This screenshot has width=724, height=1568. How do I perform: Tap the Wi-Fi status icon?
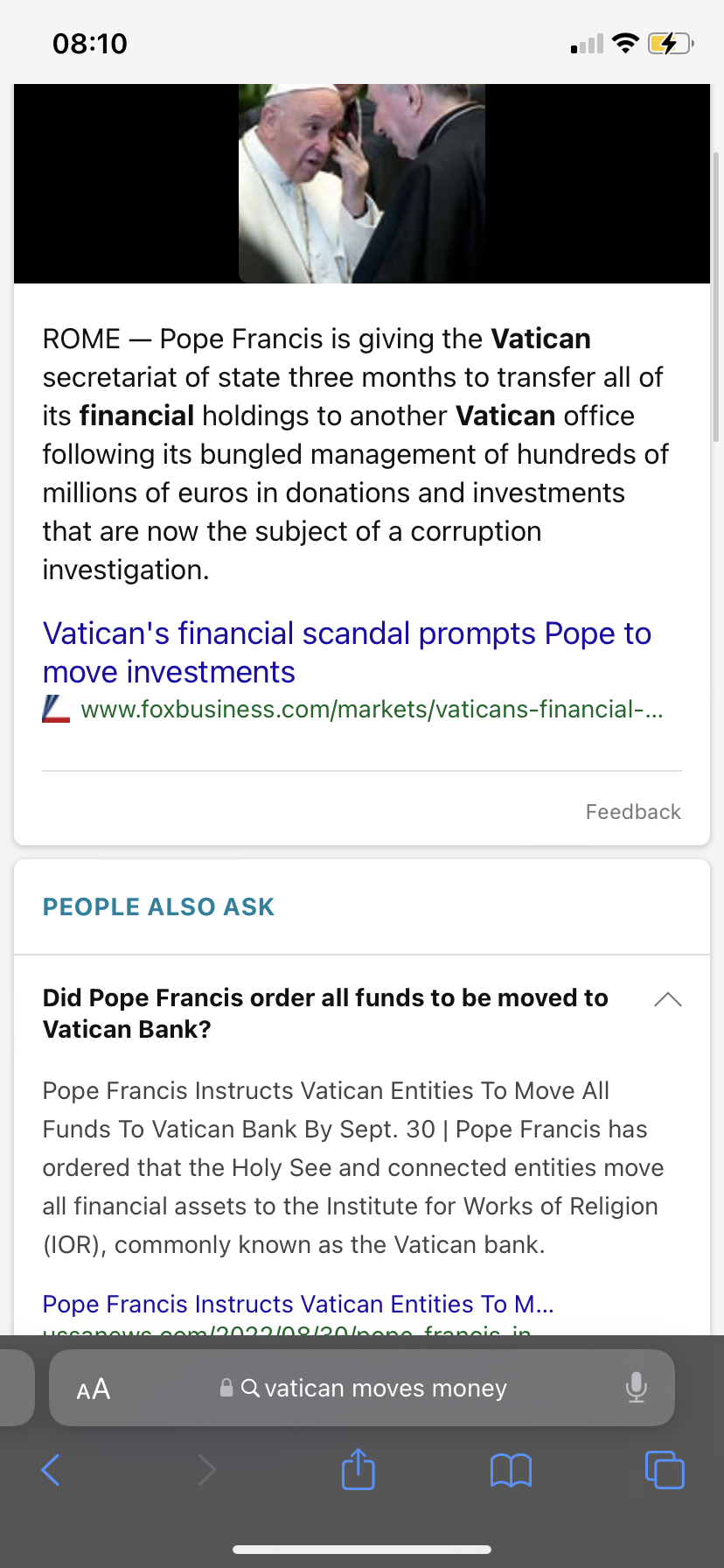[625, 43]
